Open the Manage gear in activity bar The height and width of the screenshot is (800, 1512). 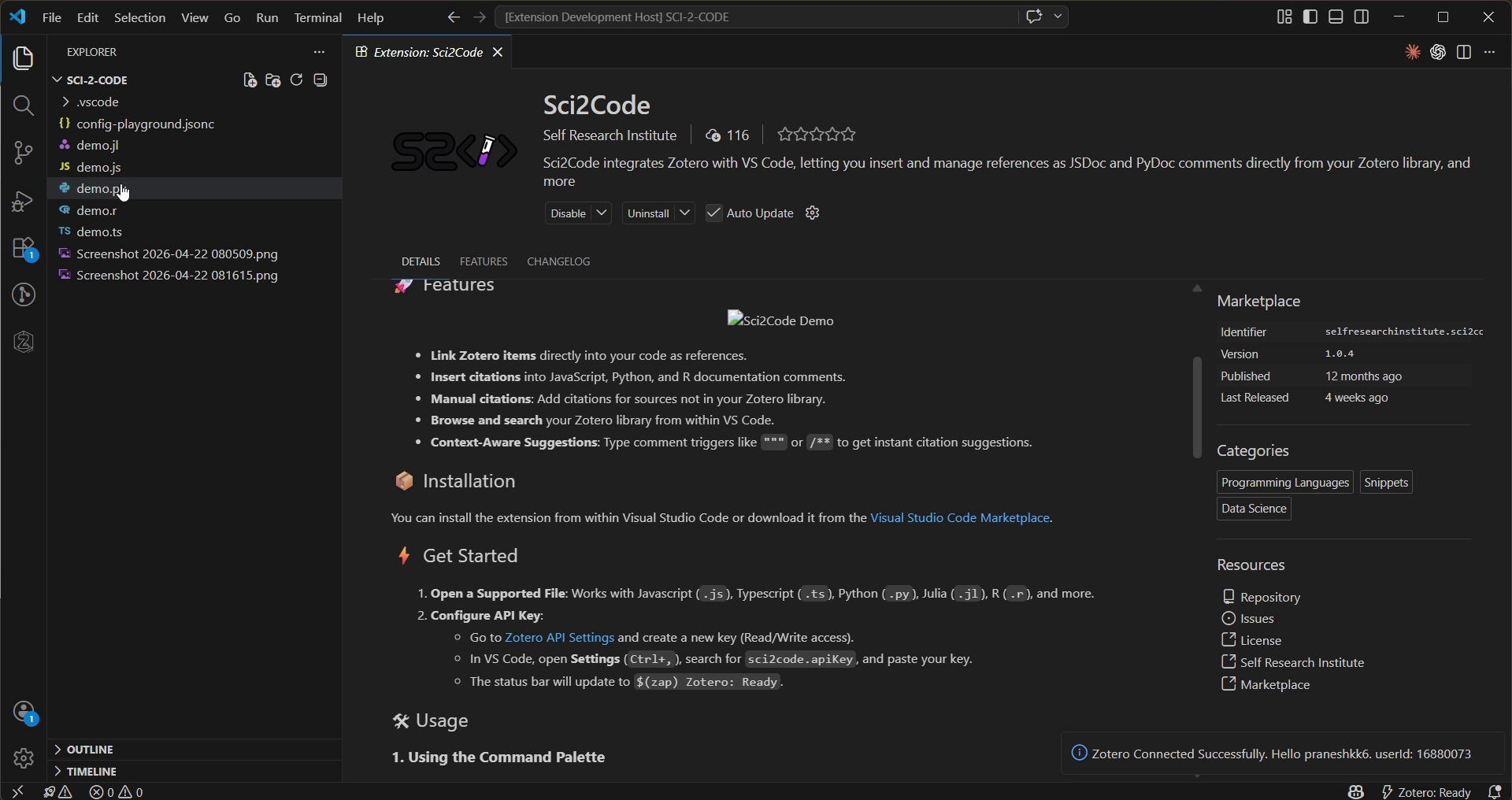[24, 758]
